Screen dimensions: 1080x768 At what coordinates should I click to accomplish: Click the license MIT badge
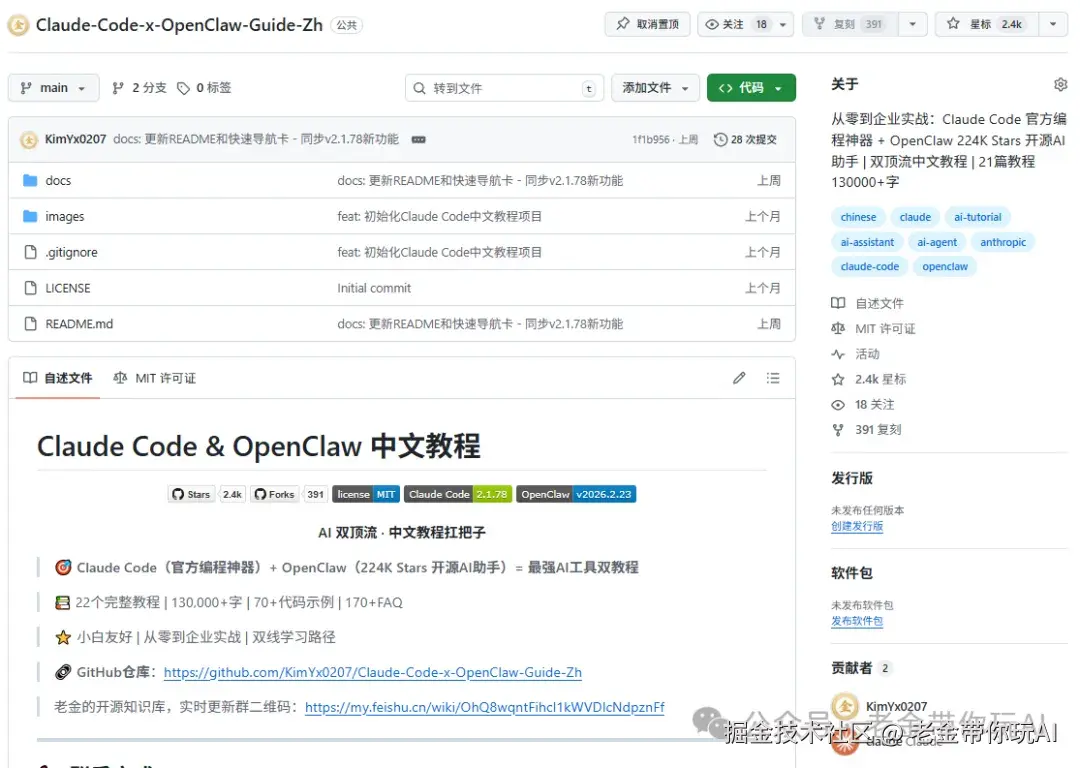point(366,495)
